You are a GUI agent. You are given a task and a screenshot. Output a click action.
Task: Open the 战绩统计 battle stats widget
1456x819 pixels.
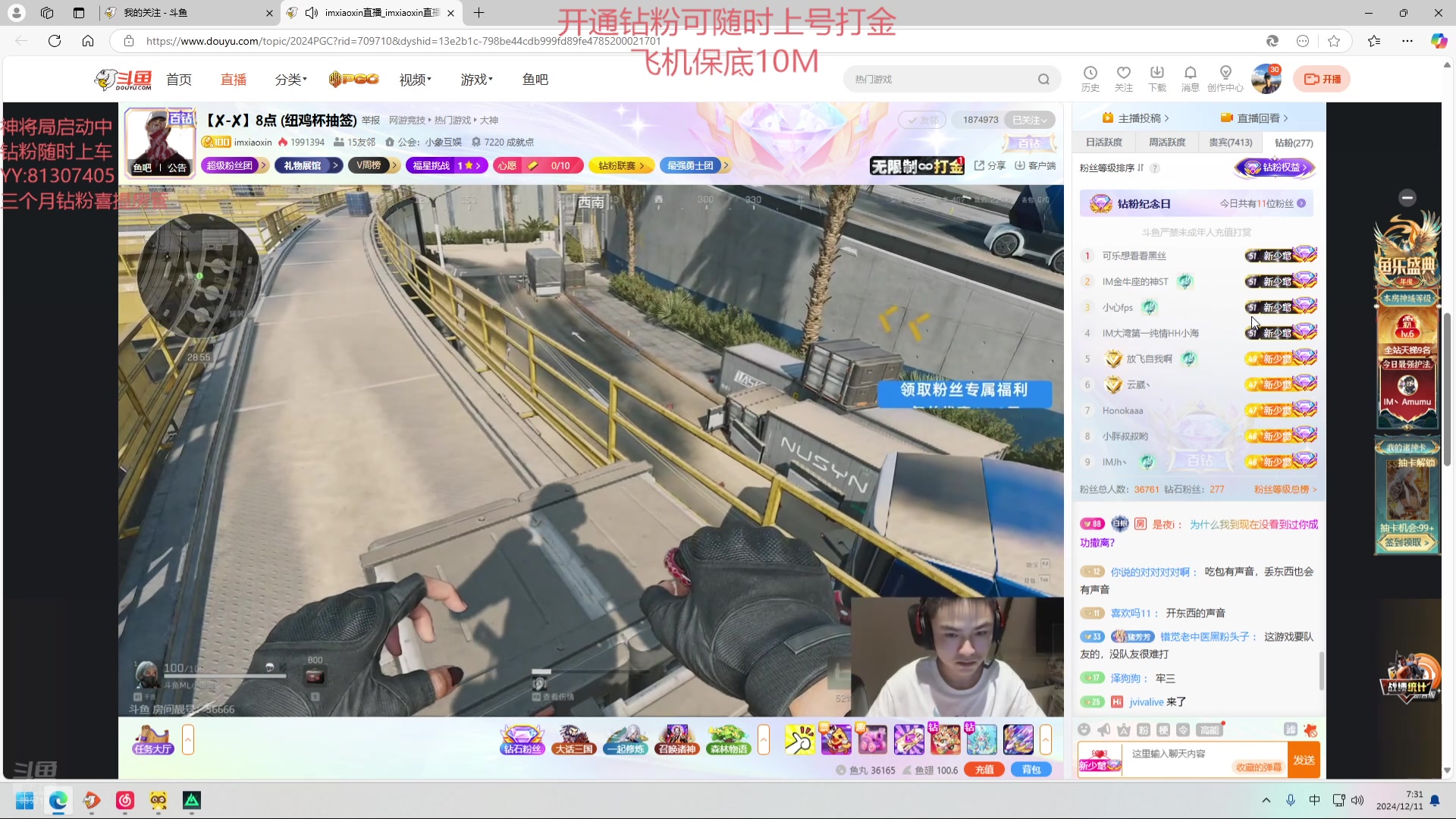1410,679
